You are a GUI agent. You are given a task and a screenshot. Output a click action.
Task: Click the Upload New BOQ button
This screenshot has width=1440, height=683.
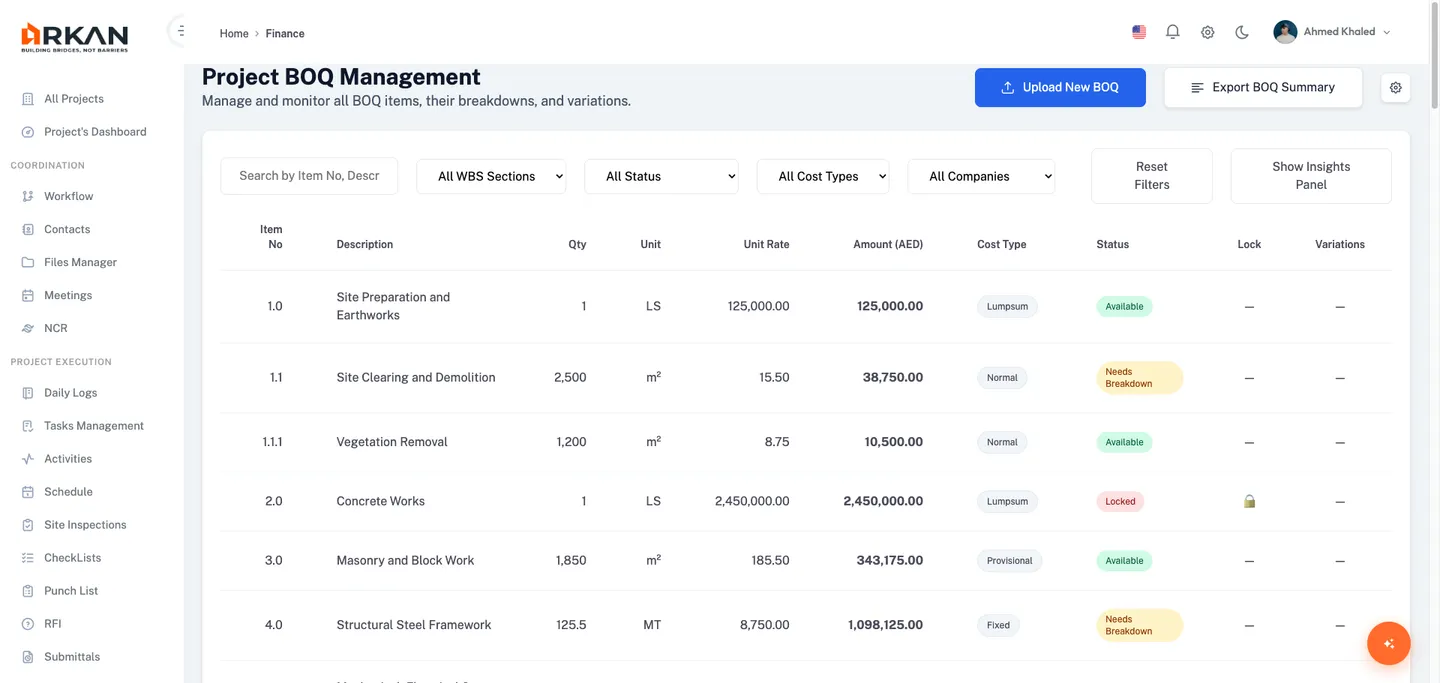[x=1060, y=87]
